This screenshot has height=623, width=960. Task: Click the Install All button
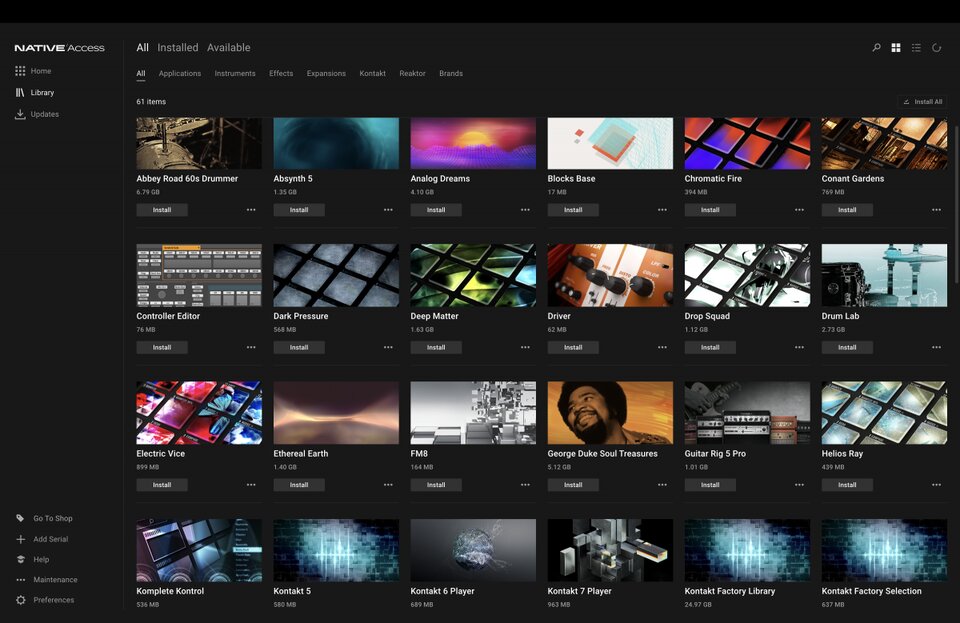pyautogui.click(x=922, y=101)
